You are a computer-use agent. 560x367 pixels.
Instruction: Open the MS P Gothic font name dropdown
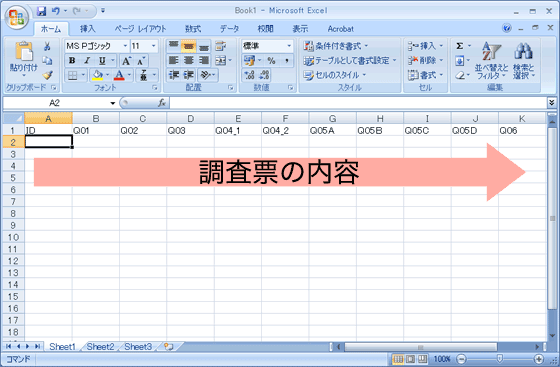coord(125,46)
